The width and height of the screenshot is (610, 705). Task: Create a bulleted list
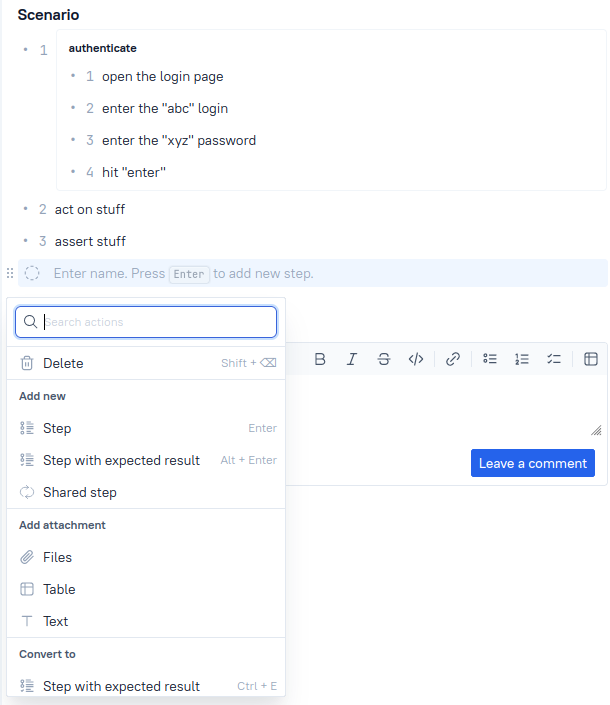pyautogui.click(x=490, y=359)
